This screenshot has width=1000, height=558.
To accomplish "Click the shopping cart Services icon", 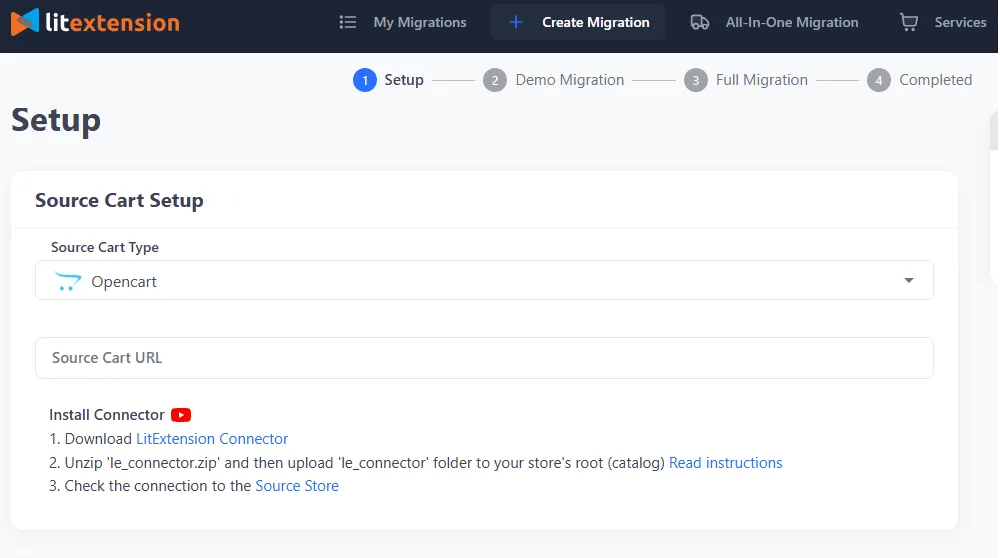I will click(909, 22).
